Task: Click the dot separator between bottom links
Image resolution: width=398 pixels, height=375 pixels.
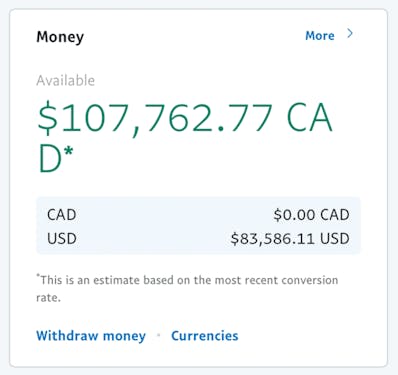Action: pyautogui.click(x=159, y=335)
